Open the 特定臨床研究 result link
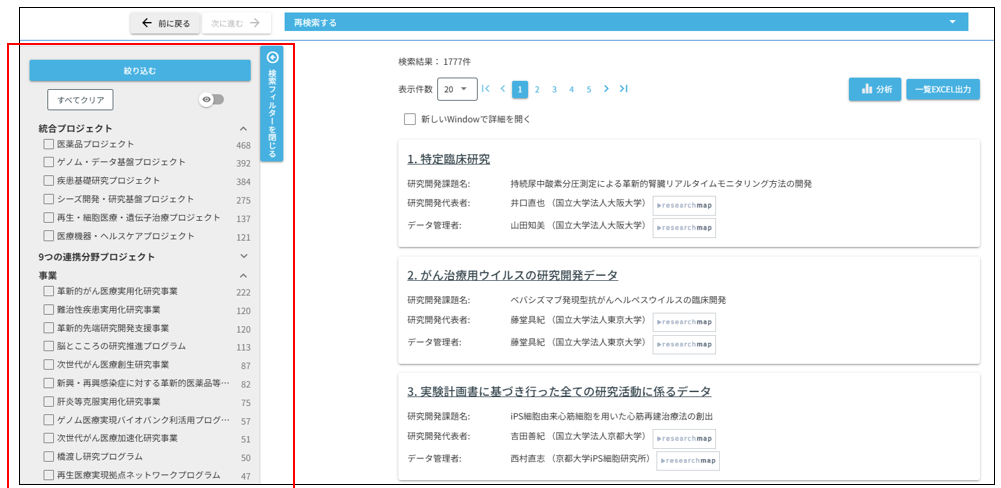 (449, 159)
